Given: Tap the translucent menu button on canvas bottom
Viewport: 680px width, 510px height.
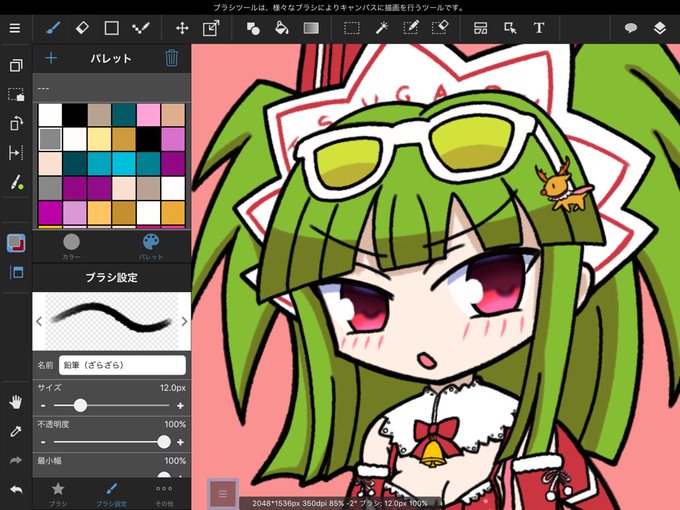Looking at the screenshot, I should click(223, 494).
